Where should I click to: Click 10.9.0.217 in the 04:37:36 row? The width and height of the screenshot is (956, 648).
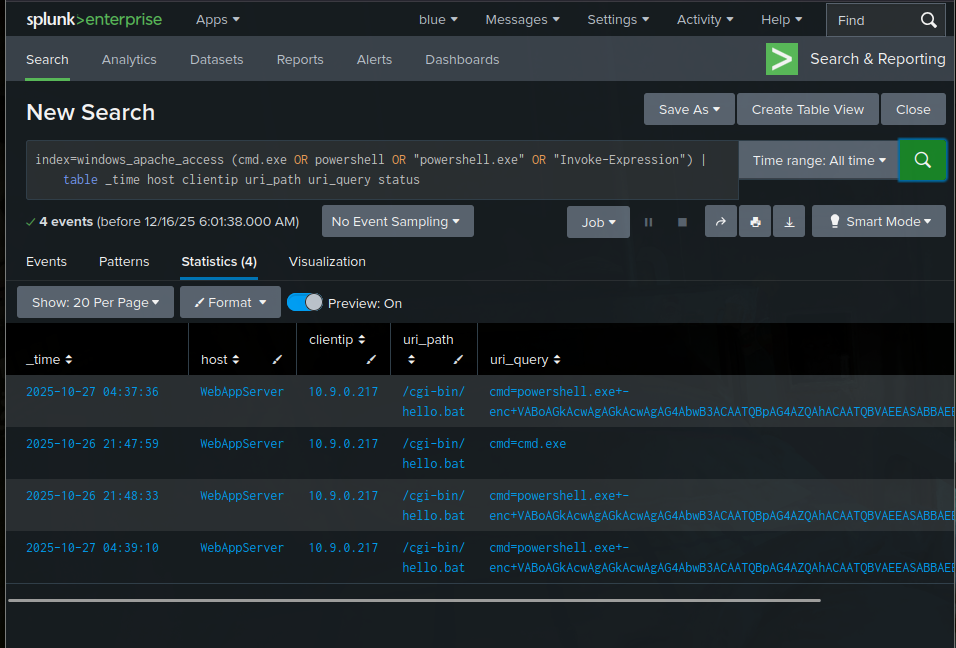[x=343, y=392]
